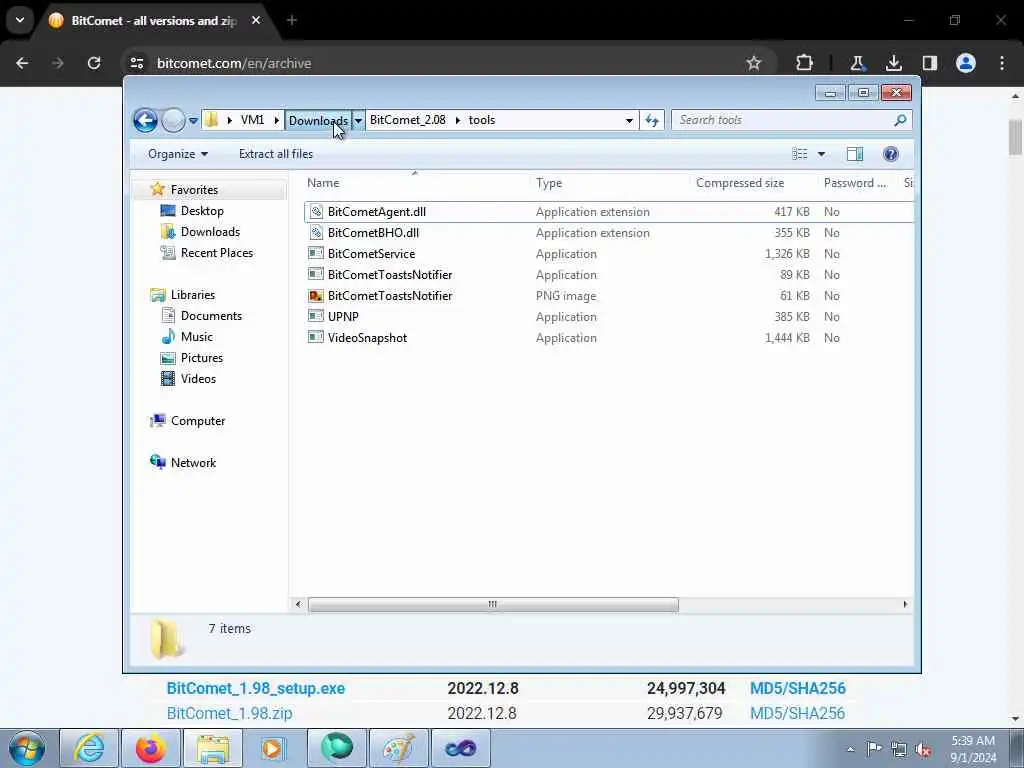
Task: Expand arrow between BitComet_2.08 and tools
Action: click(457, 120)
